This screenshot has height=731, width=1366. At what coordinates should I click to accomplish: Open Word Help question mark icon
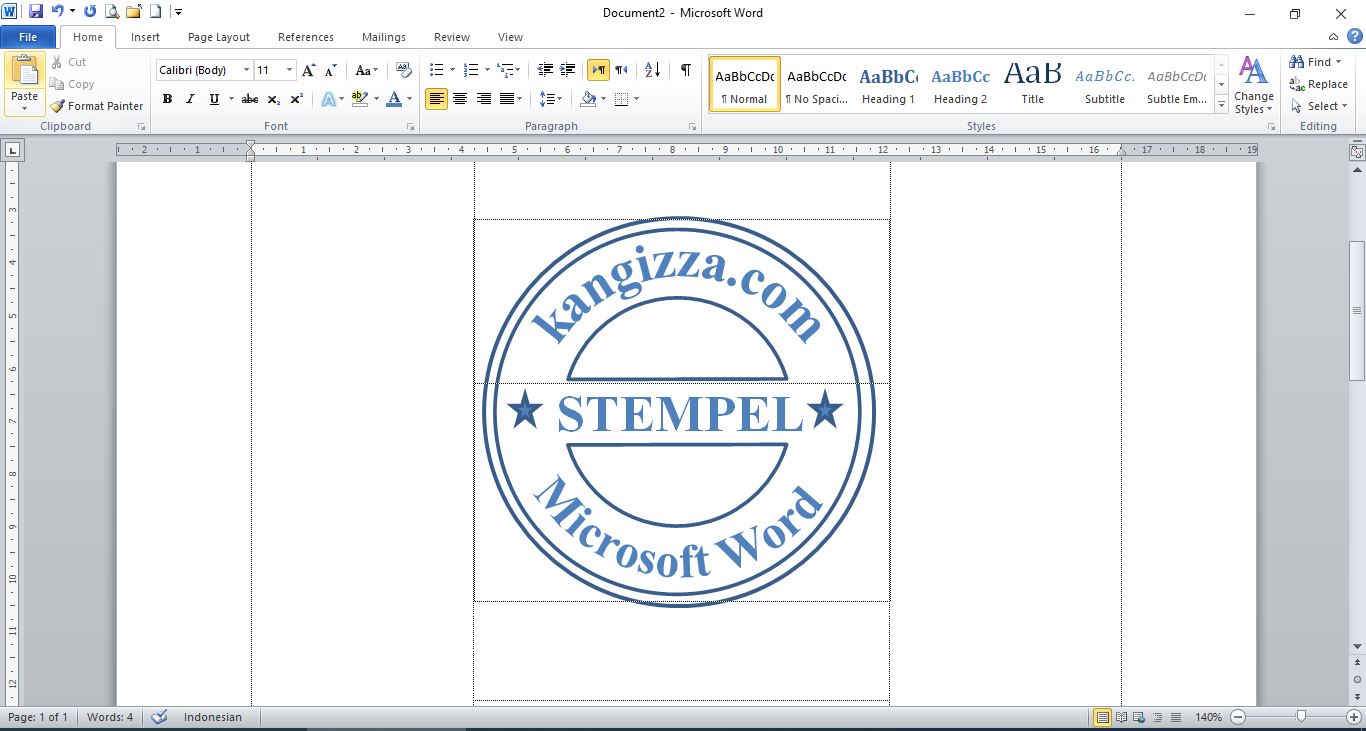1354,37
